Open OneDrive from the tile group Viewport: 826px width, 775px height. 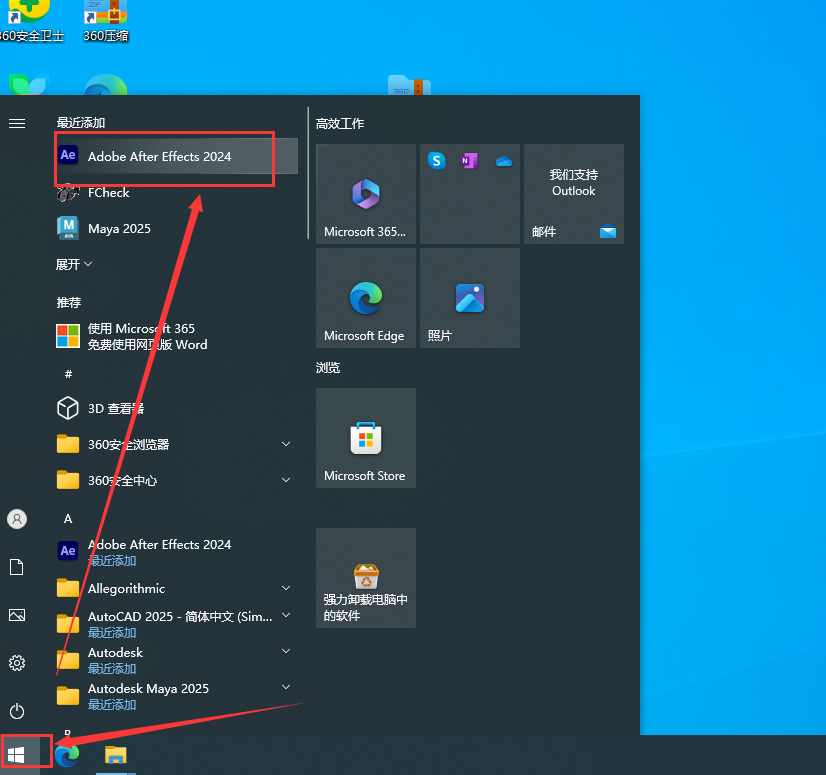click(504, 161)
